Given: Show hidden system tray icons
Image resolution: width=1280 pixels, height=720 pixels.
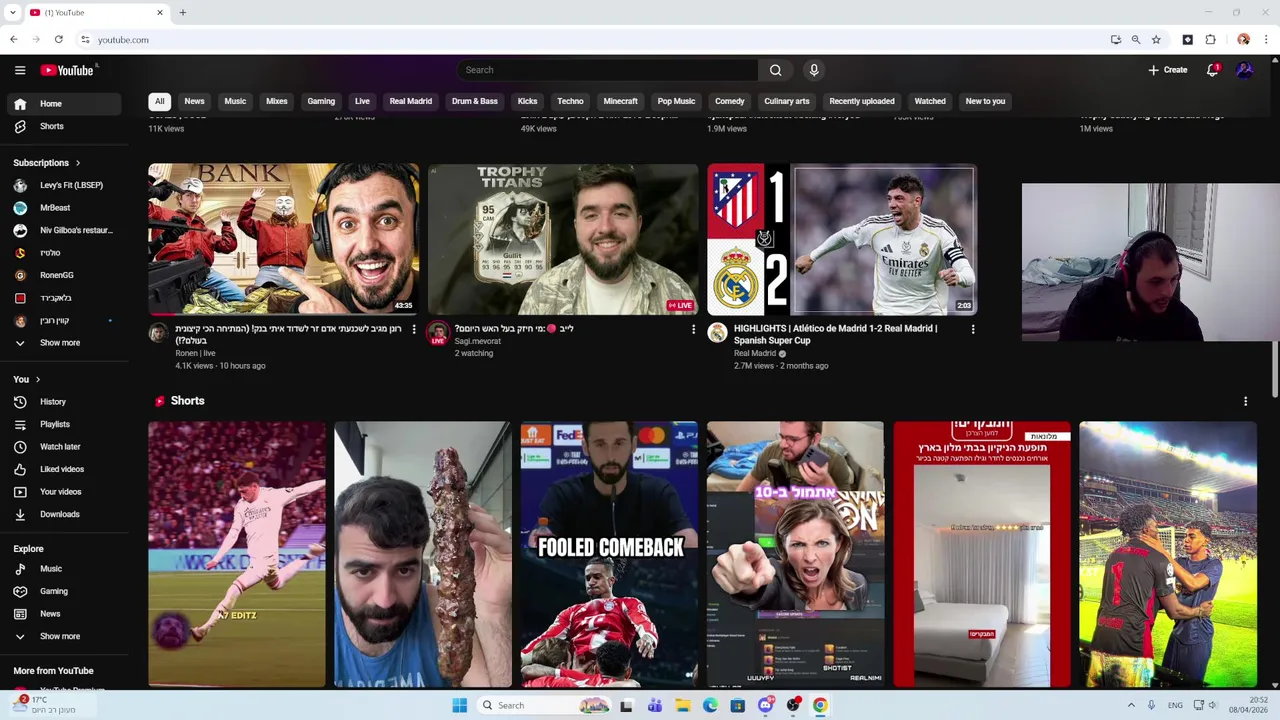Looking at the screenshot, I should [x=1131, y=705].
